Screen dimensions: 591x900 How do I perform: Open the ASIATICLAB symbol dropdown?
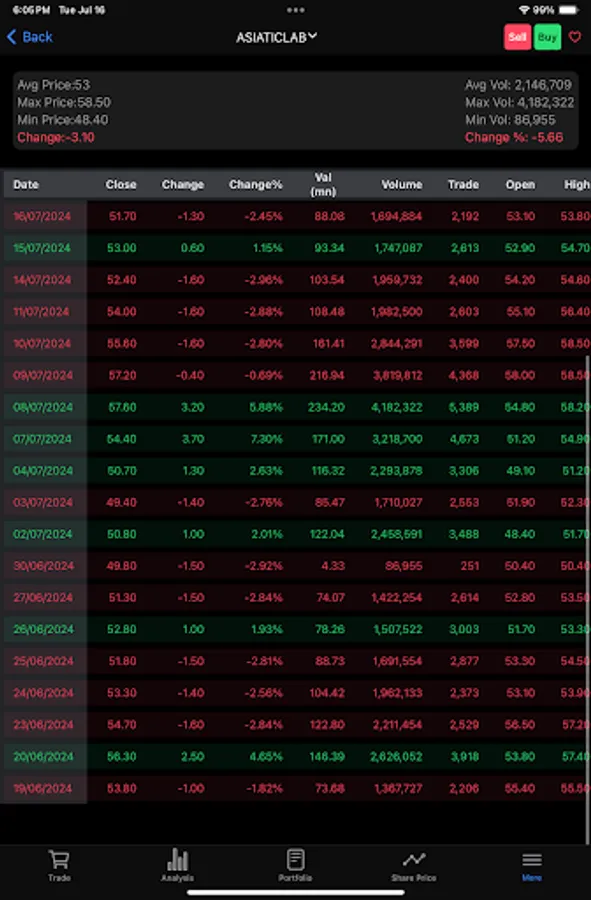pos(277,37)
